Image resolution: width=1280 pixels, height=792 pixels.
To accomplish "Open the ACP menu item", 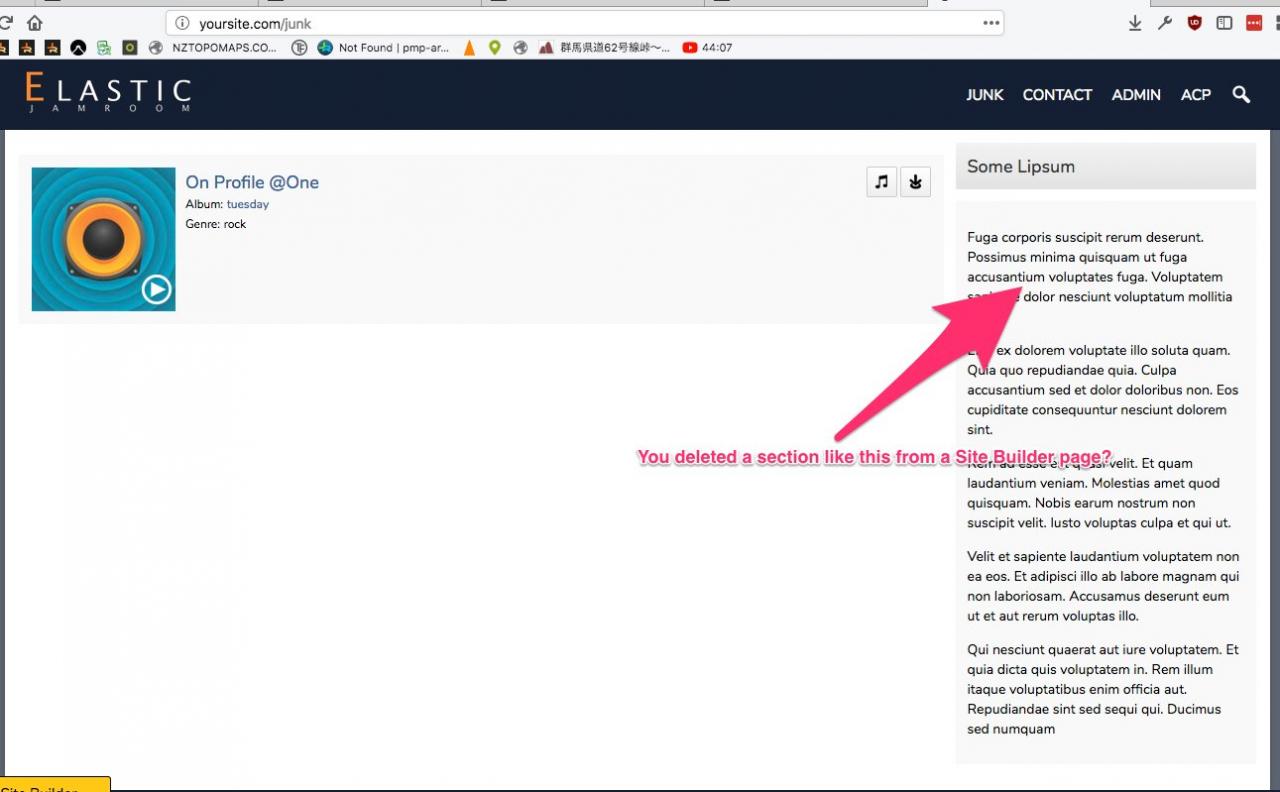I will click(x=1196, y=95).
